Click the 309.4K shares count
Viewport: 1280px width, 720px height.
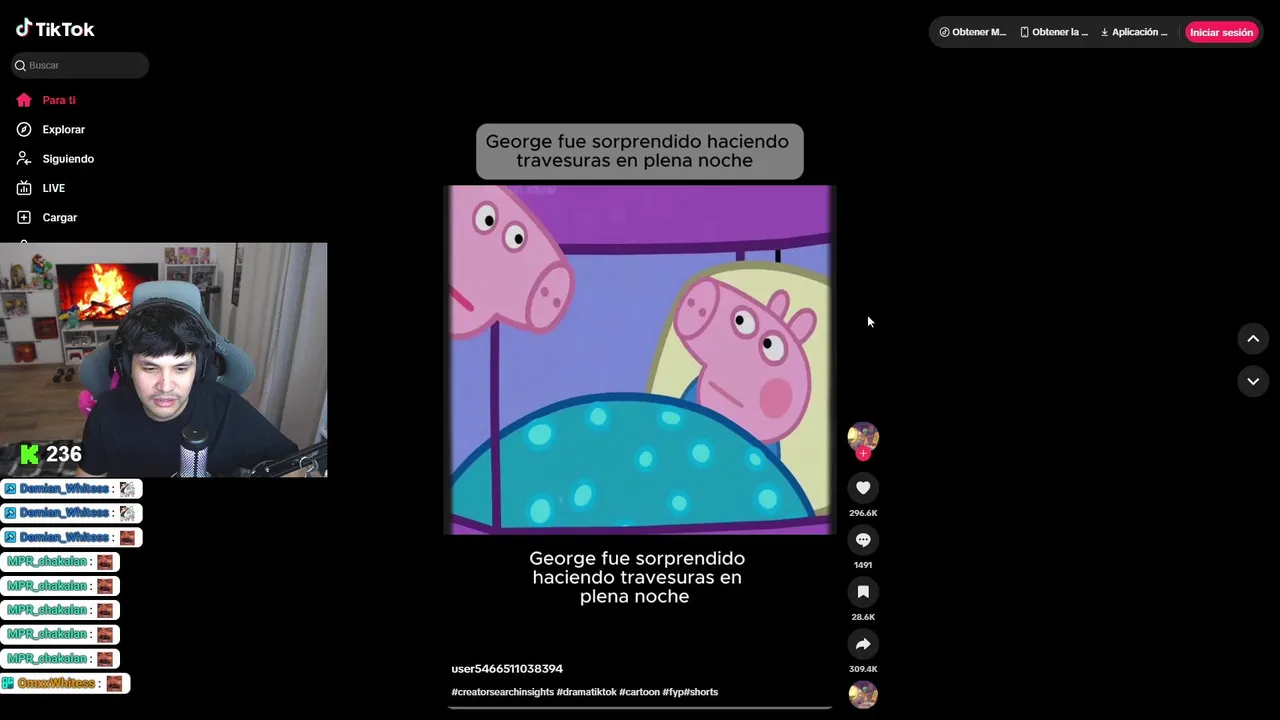(x=863, y=669)
